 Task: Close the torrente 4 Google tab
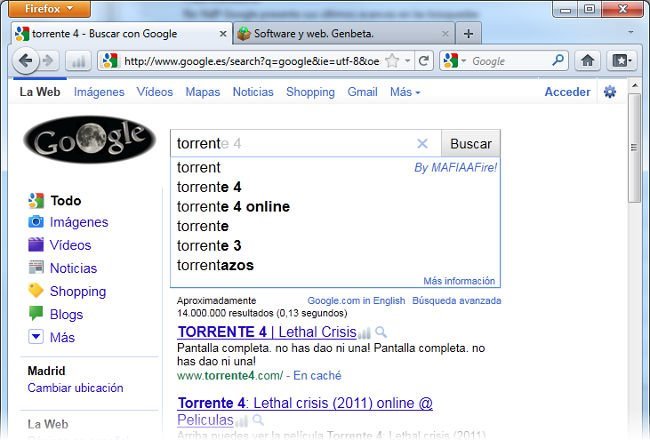point(223,34)
